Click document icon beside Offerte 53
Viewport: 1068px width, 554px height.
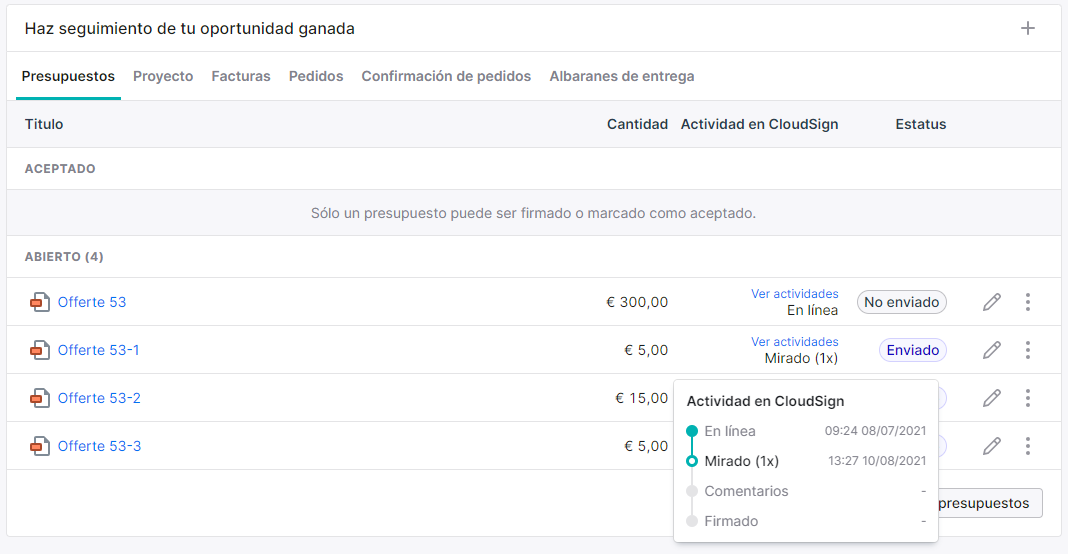pos(40,302)
